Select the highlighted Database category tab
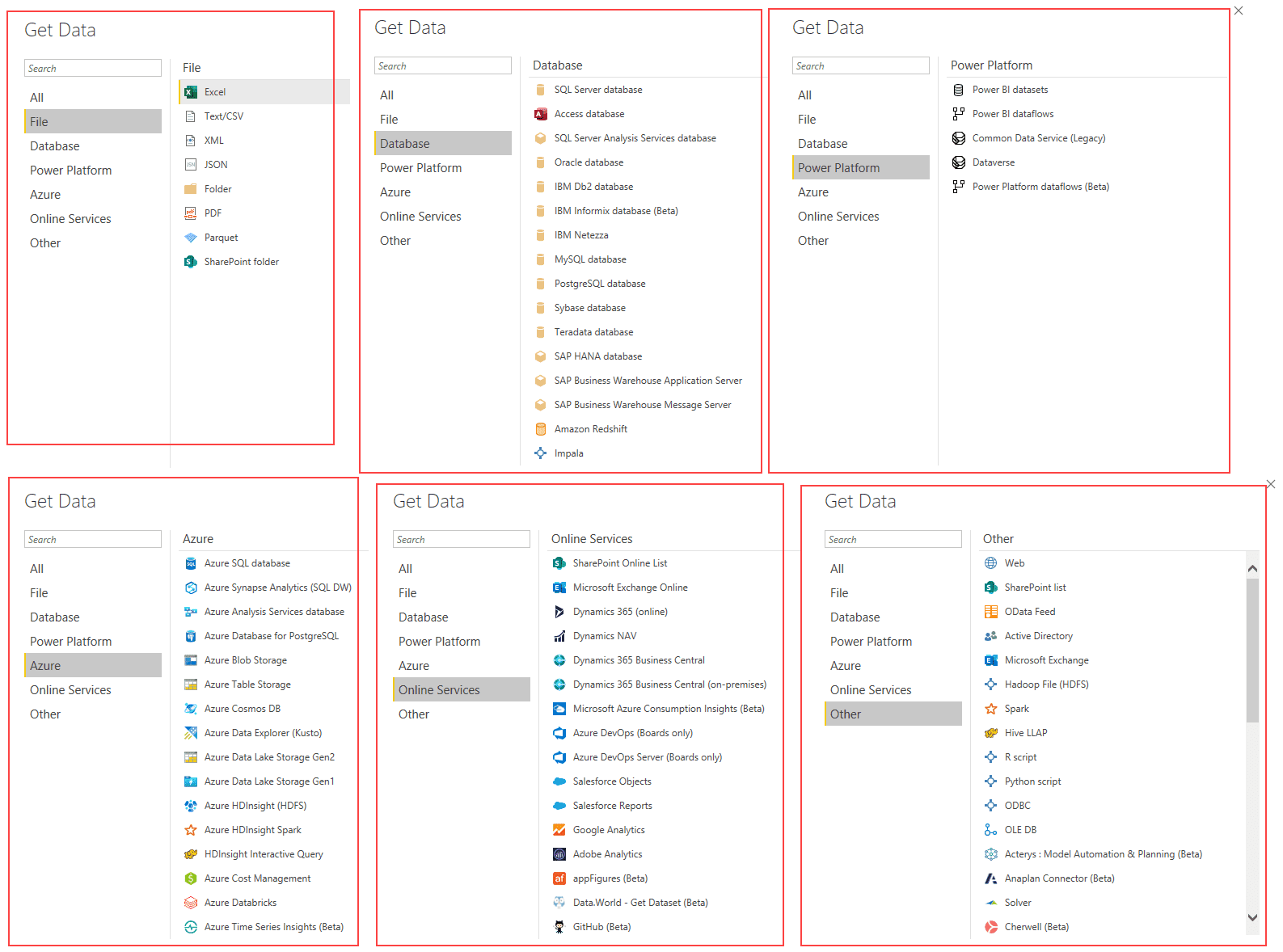The image size is (1283, 952). pyautogui.click(x=443, y=143)
